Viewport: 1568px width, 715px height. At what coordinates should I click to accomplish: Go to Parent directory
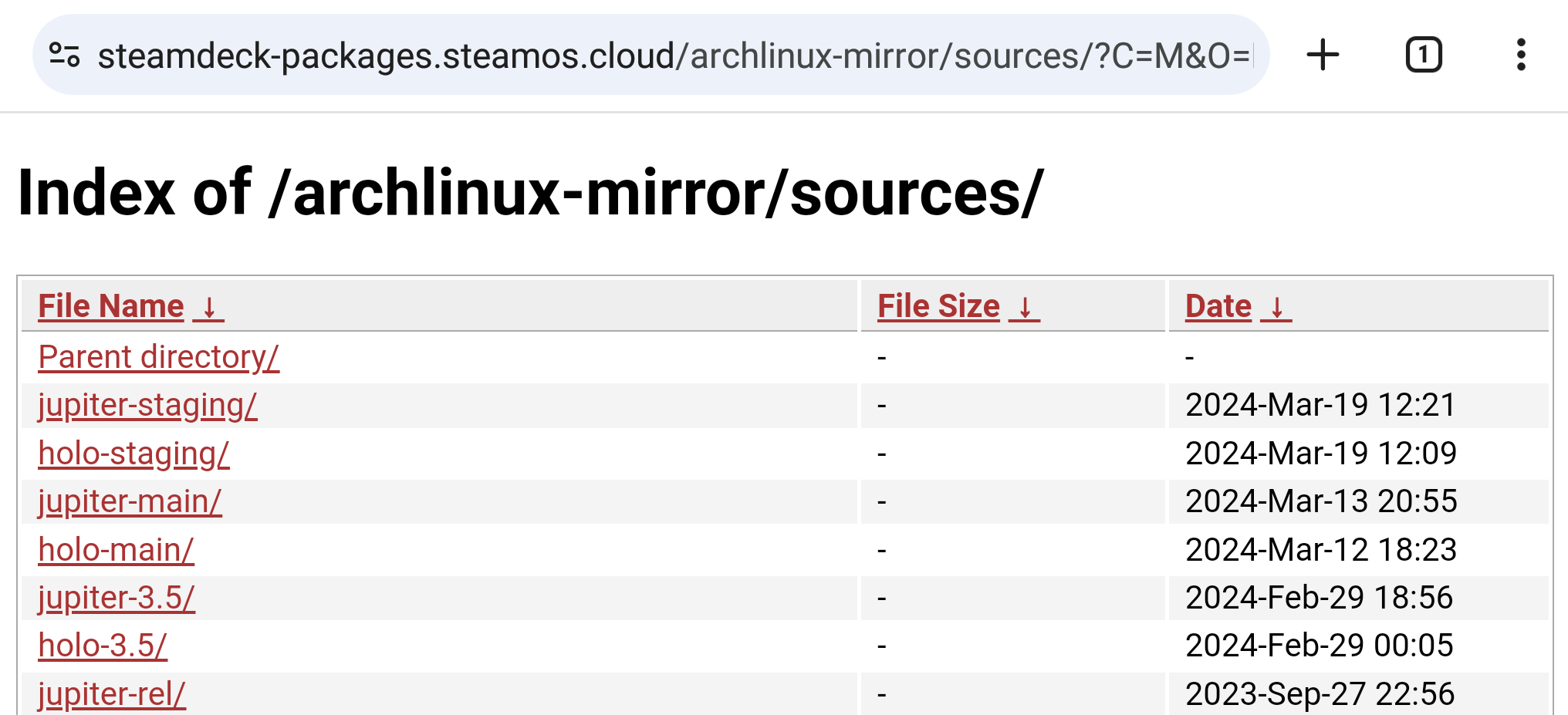(x=158, y=357)
